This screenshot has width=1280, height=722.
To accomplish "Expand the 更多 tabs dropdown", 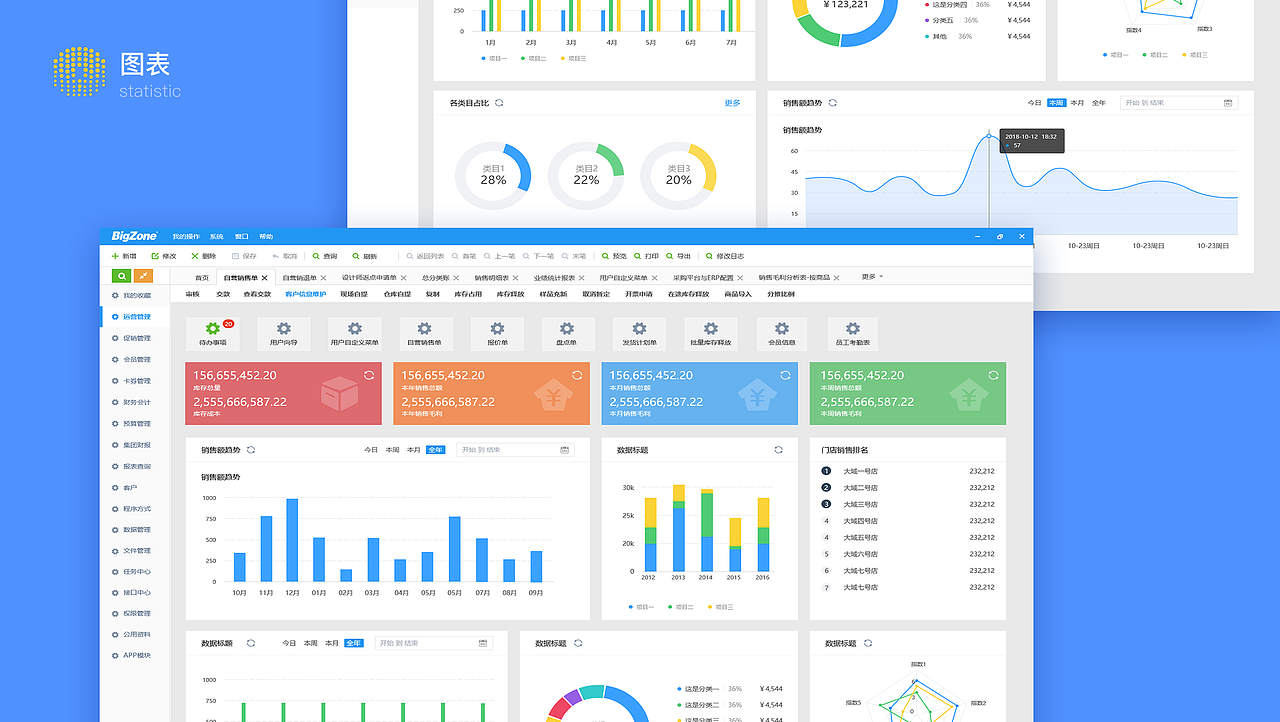I will point(872,277).
